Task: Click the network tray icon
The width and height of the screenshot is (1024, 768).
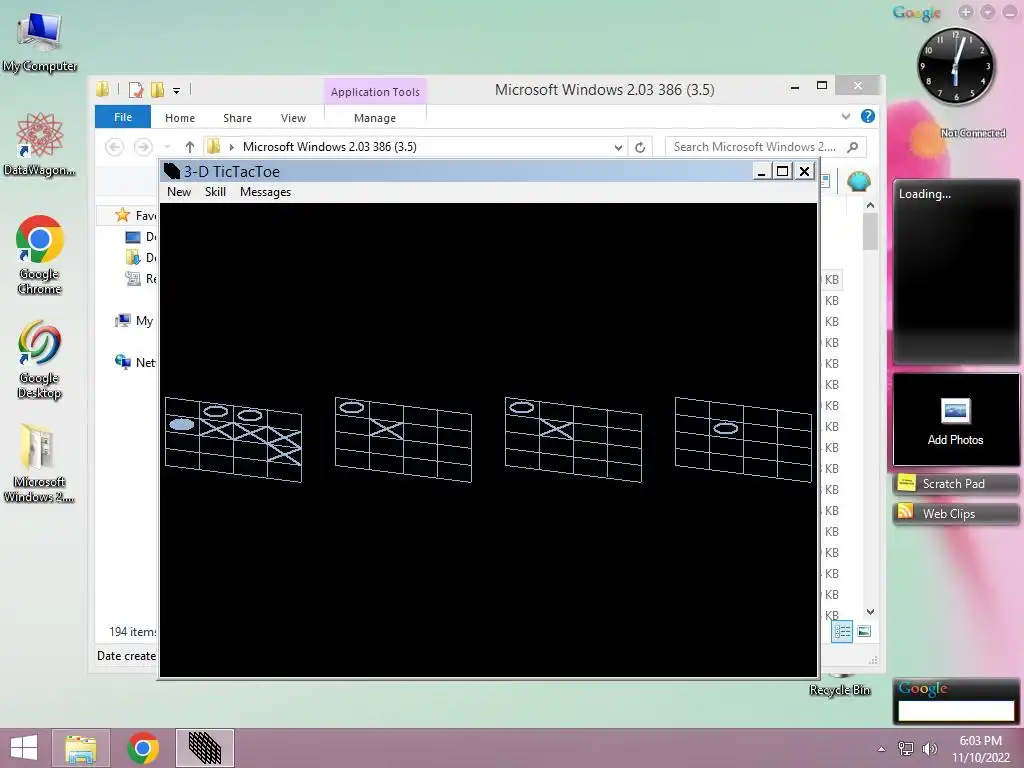Action: pos(905,749)
